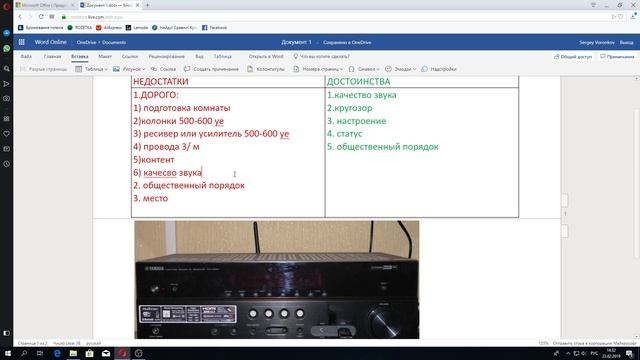Click the Номера страниц icon
The height and width of the screenshot is (360, 640).
[296, 69]
